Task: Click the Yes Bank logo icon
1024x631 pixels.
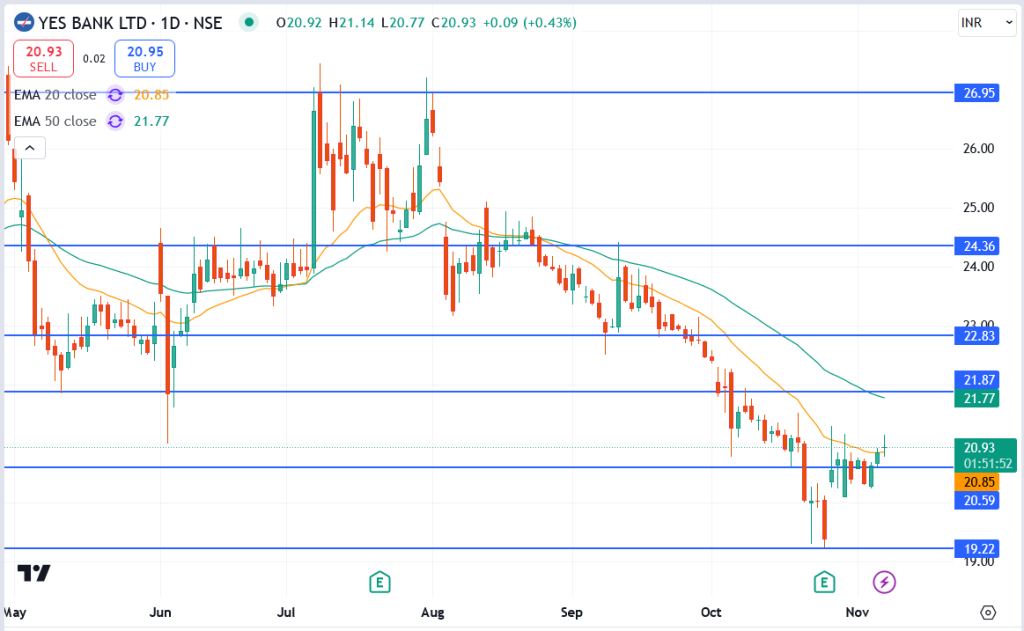Action: coord(24,23)
